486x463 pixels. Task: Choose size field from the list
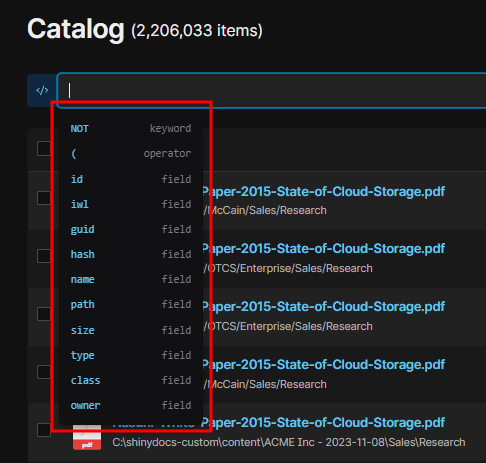click(131, 330)
